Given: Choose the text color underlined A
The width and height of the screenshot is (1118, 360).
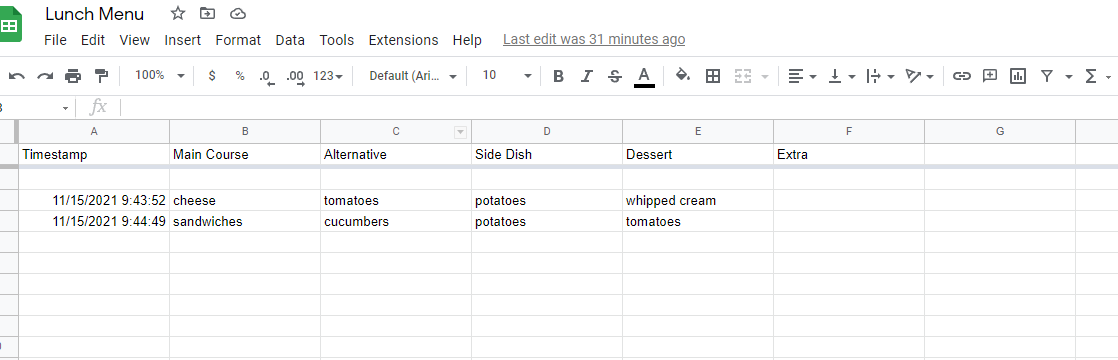Looking at the screenshot, I should 644,76.
